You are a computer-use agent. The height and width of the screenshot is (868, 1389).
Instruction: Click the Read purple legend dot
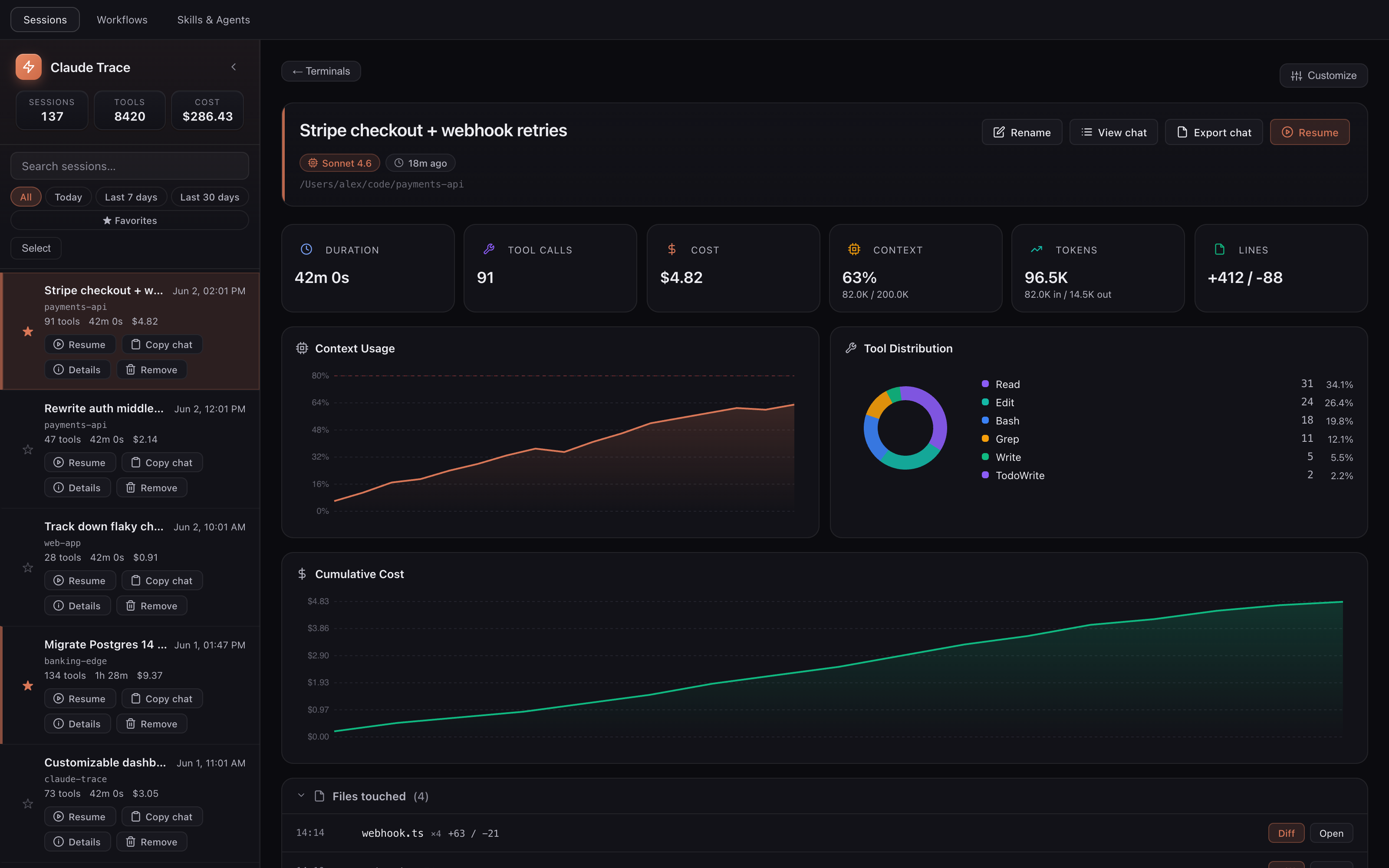pyautogui.click(x=985, y=384)
